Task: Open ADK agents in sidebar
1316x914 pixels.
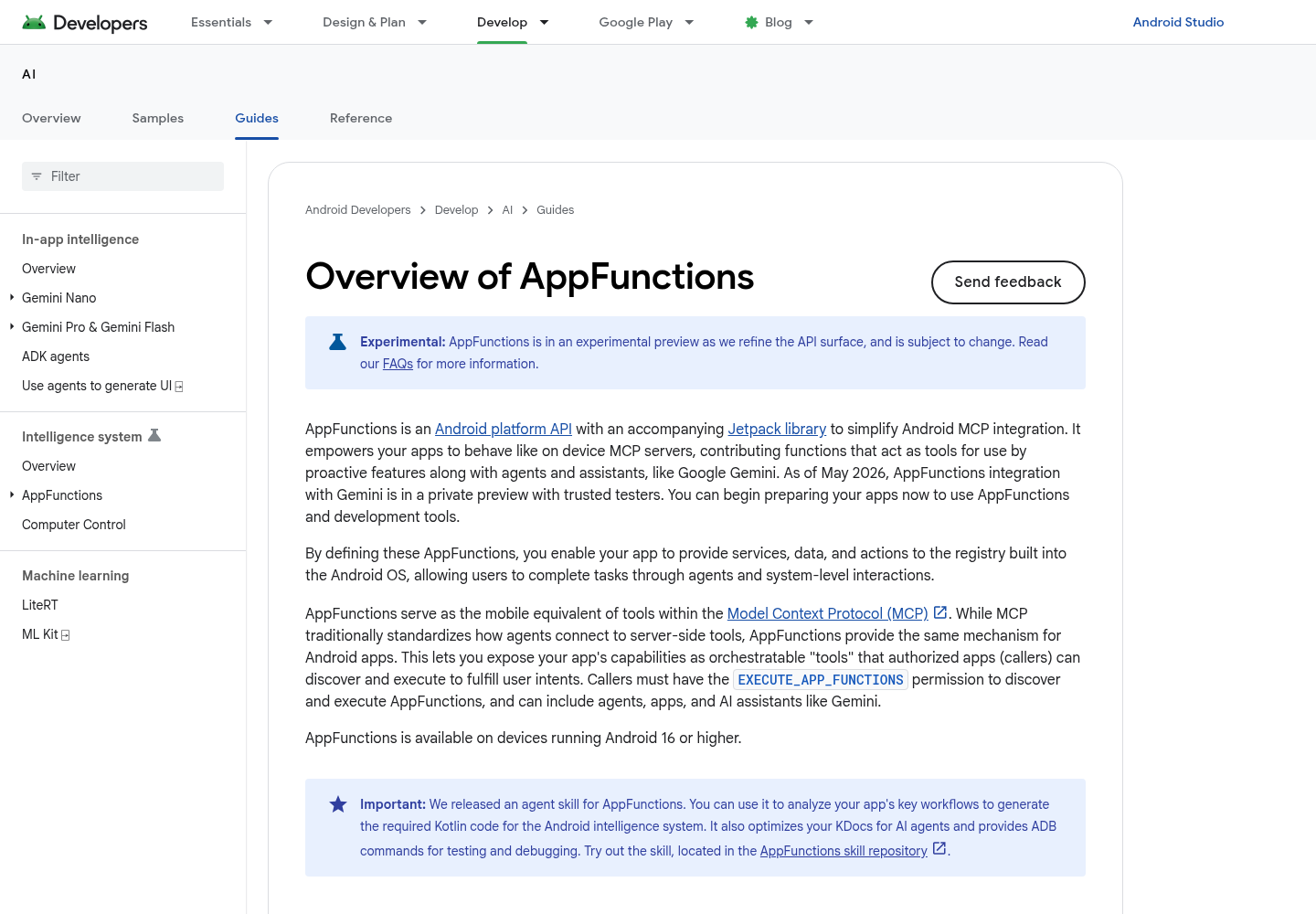Action: (56, 356)
